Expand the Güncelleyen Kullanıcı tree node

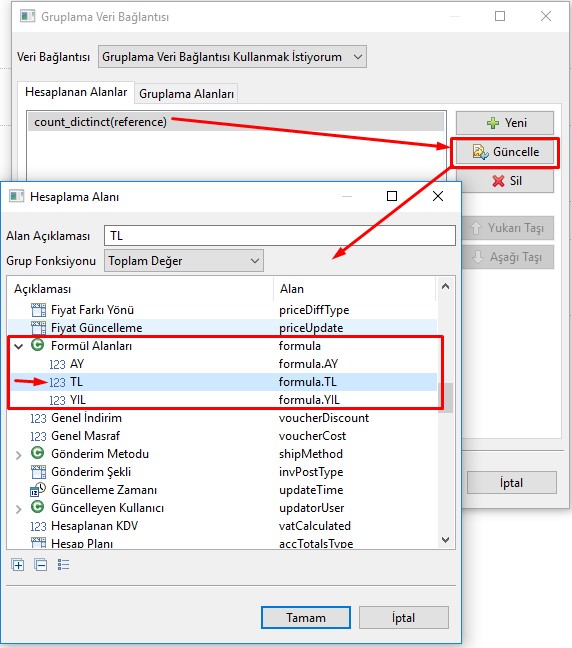[19, 509]
